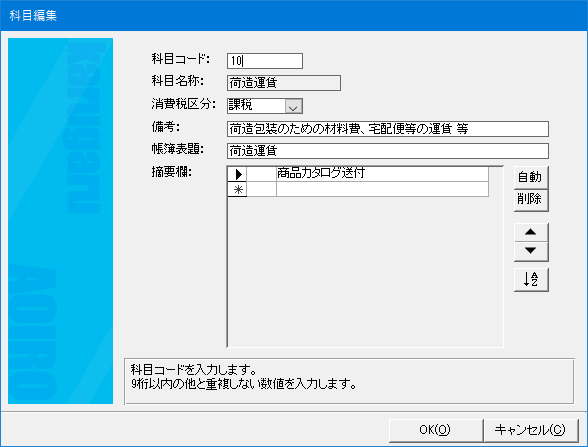Image resolution: width=588 pixels, height=447 pixels.
Task: Focus the 科目コード input field
Action: click(265, 61)
